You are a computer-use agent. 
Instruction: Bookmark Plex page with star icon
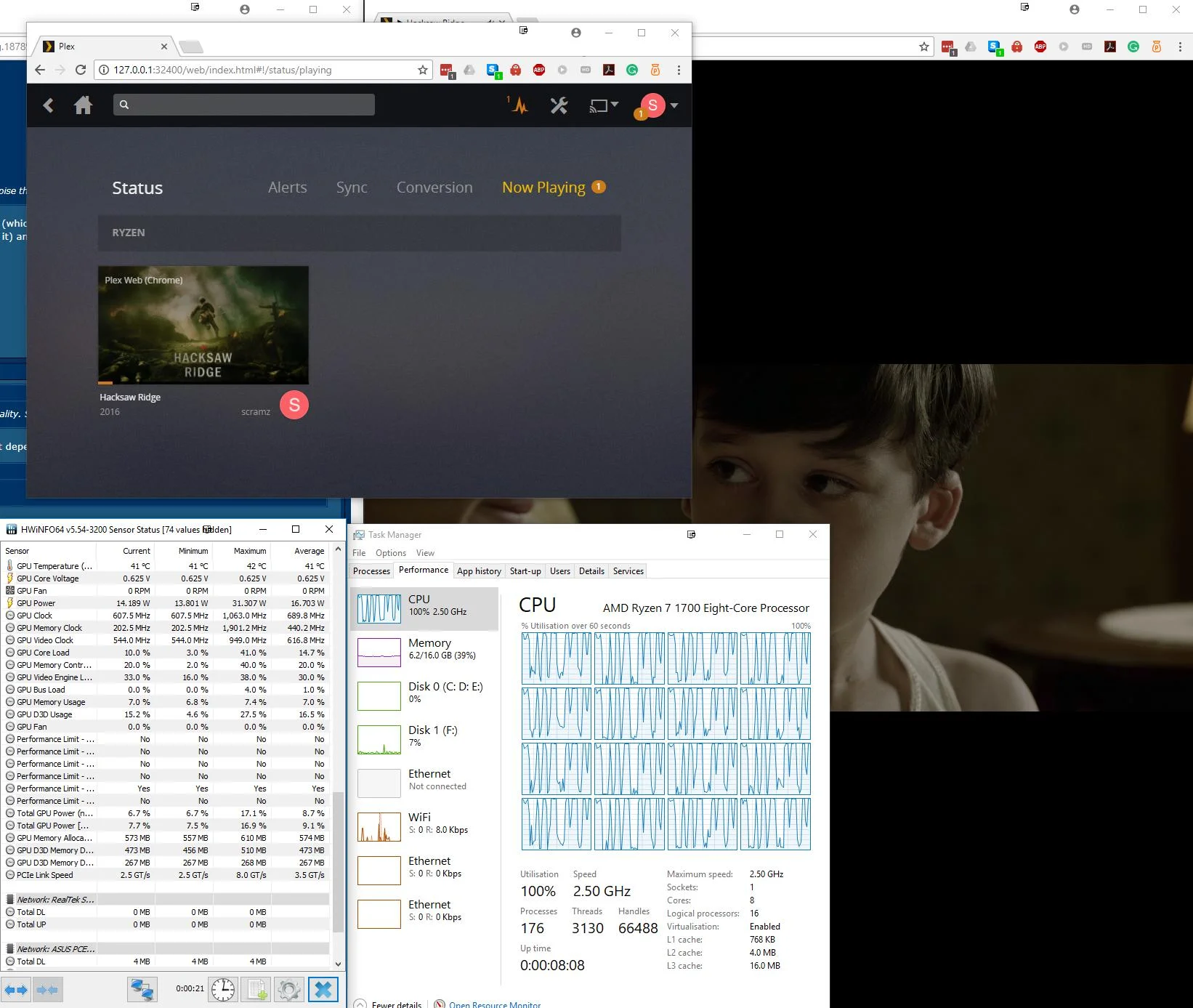click(x=423, y=70)
